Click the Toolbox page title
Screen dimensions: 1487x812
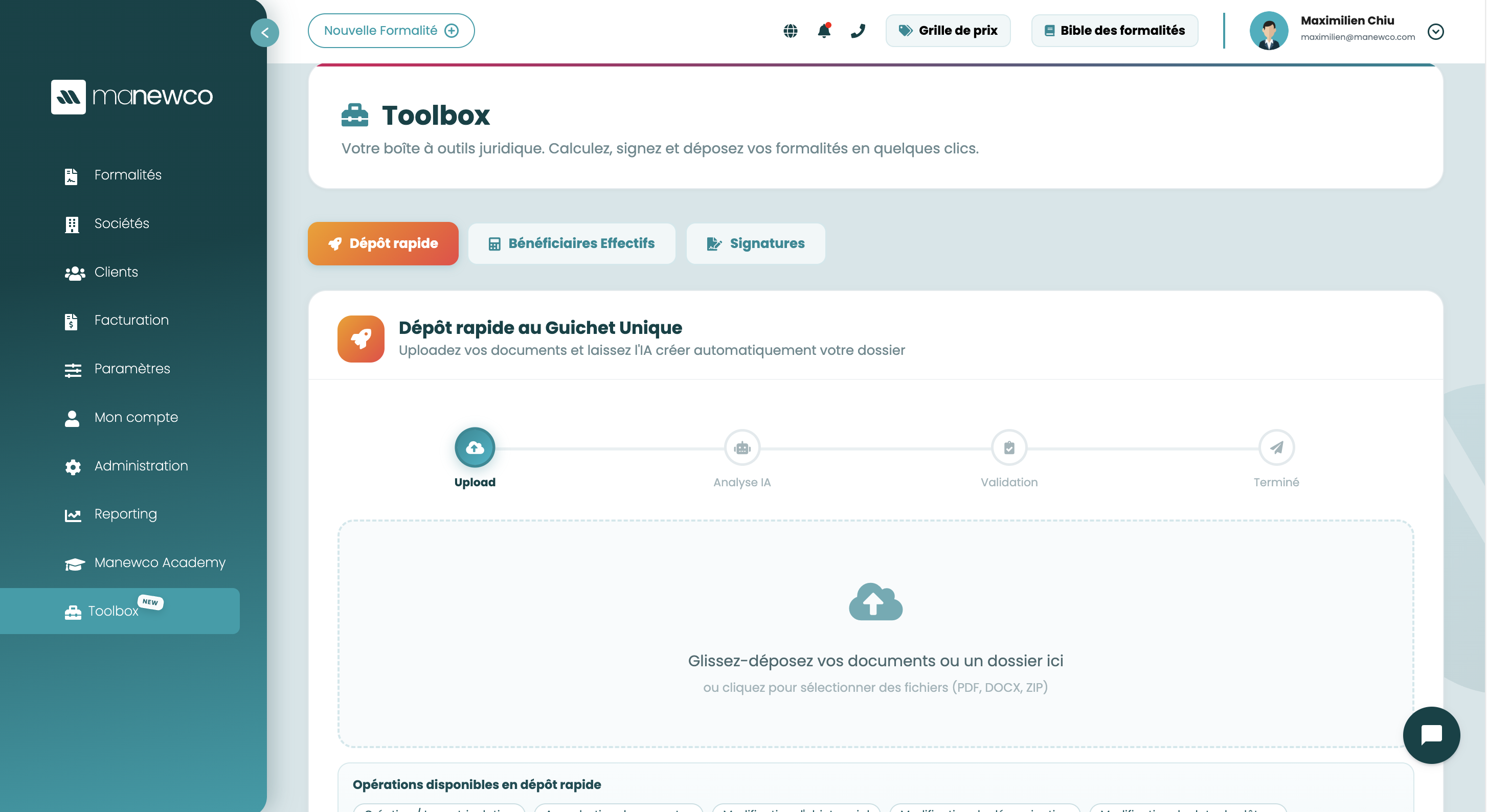(x=436, y=116)
